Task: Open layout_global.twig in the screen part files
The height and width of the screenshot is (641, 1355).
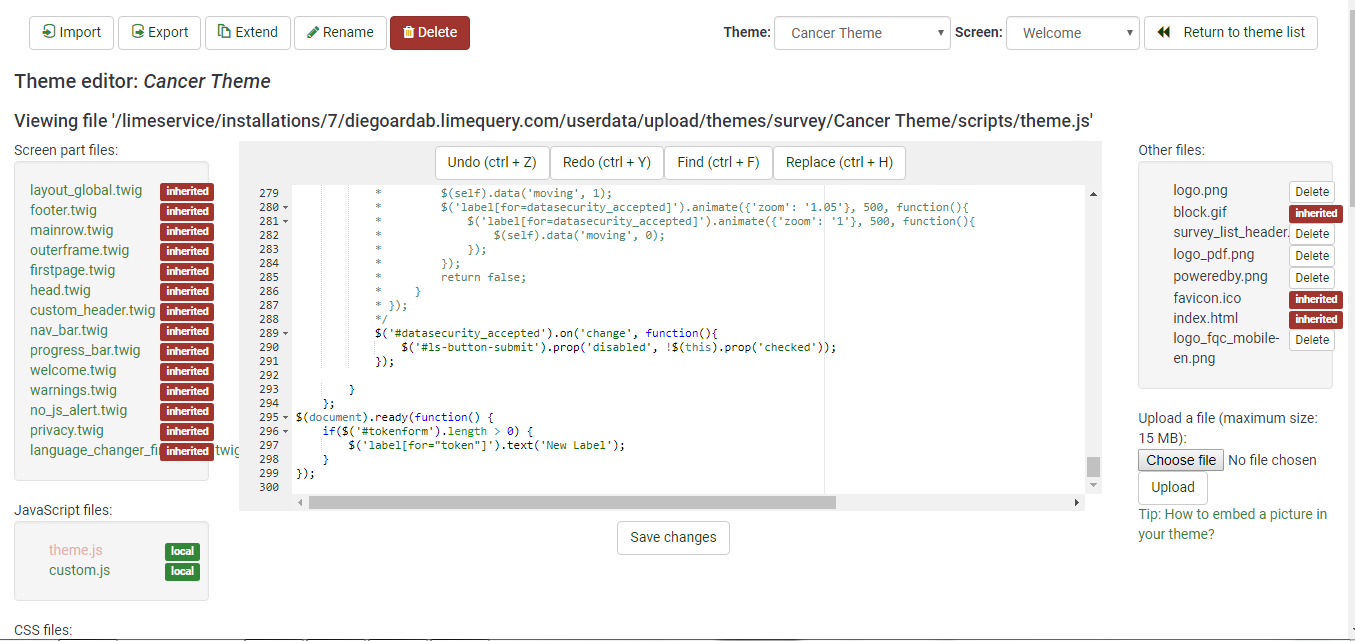Action: click(x=86, y=190)
